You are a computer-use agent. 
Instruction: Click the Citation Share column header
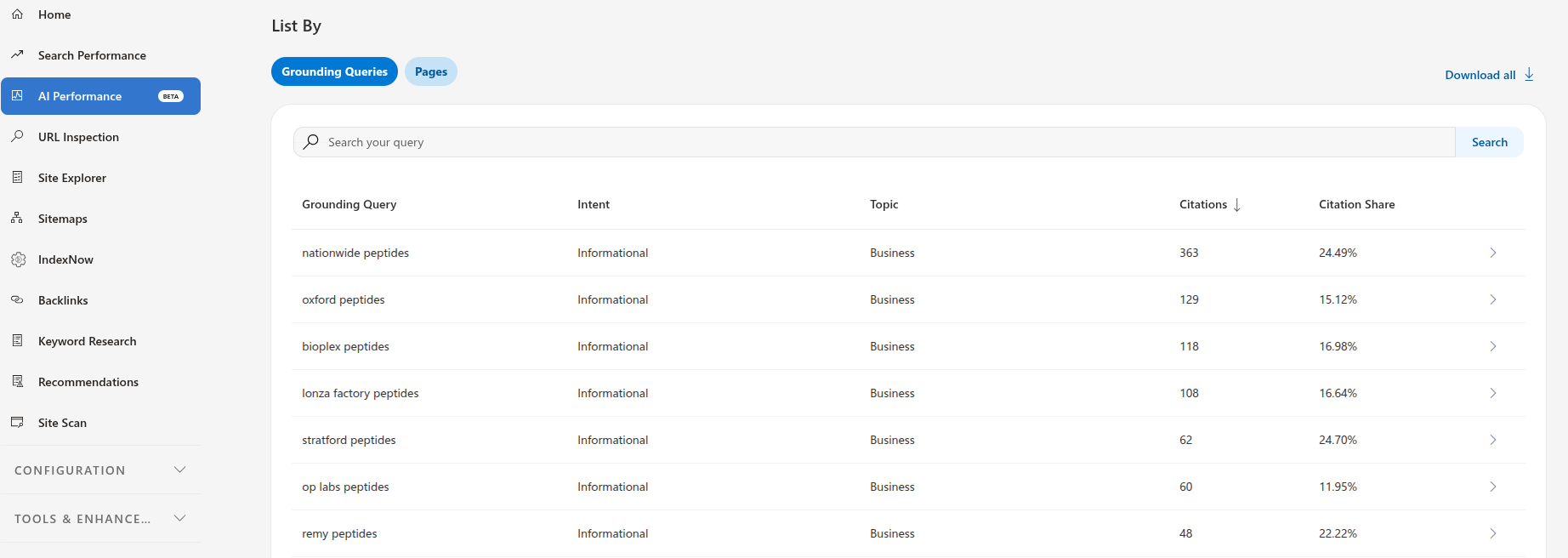click(x=1356, y=204)
